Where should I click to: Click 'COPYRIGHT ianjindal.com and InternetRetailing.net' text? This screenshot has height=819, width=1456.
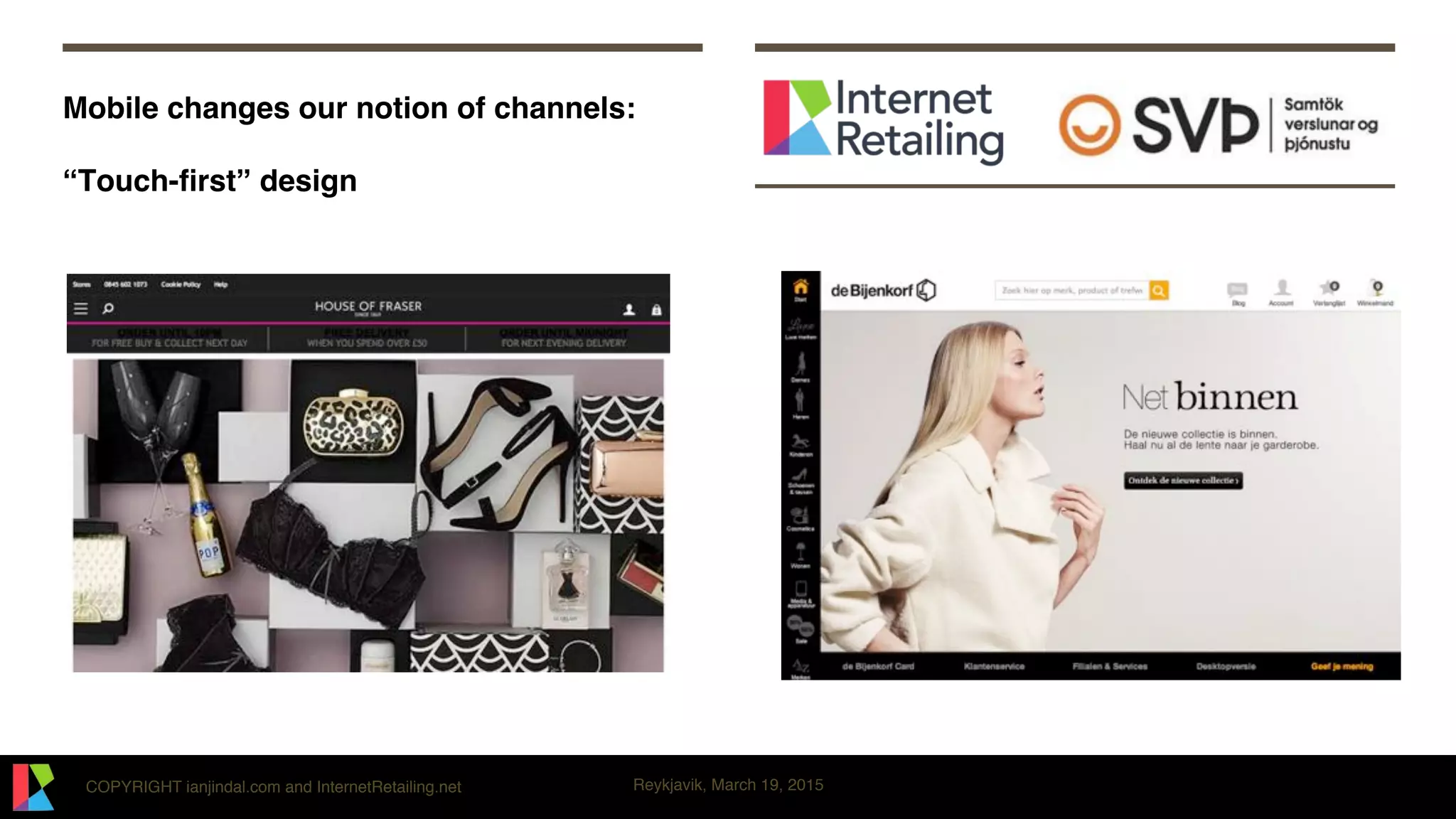pos(274,787)
